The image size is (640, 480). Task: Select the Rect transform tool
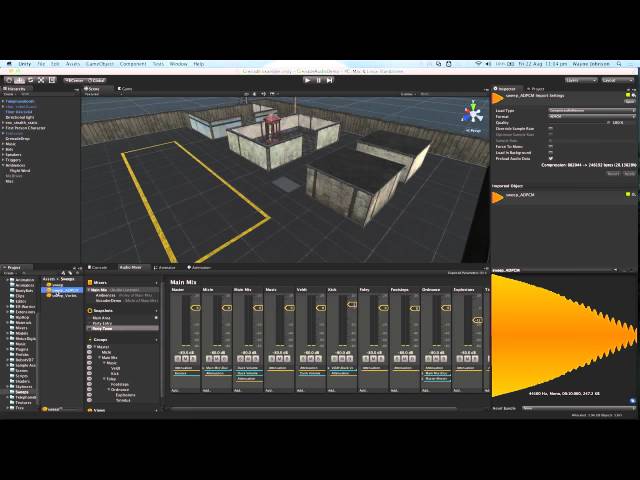pos(52,80)
